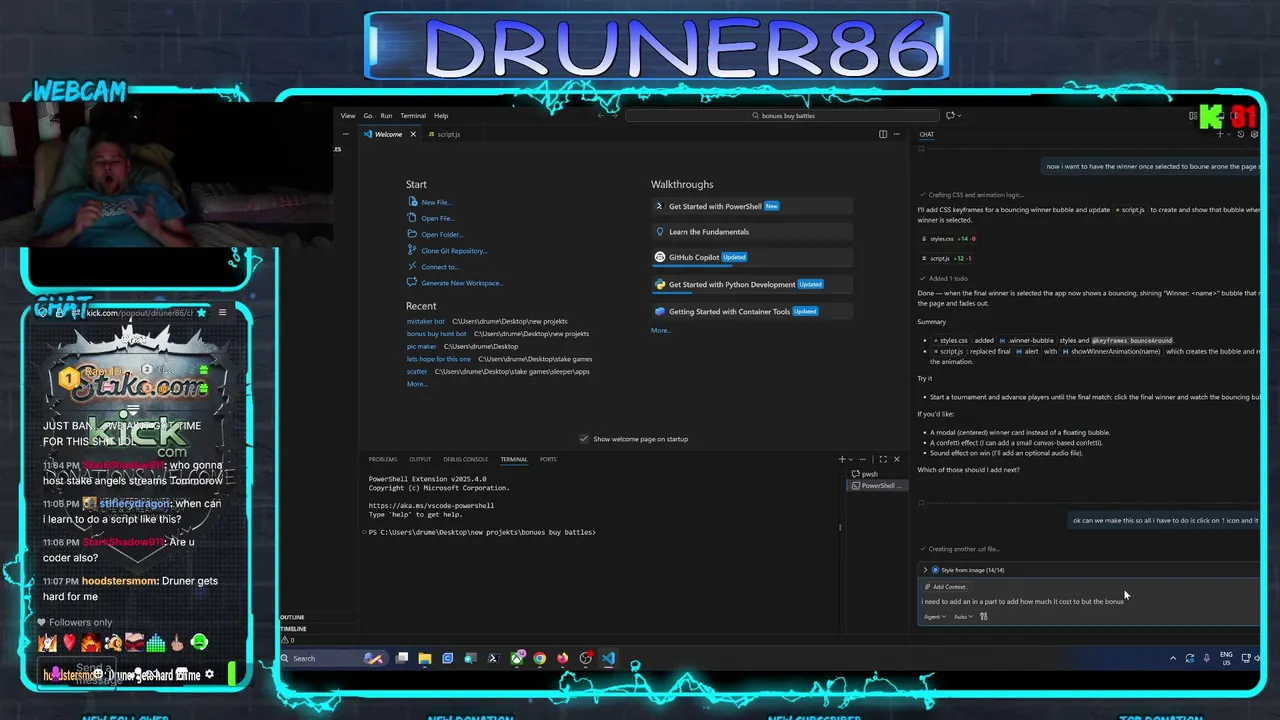
Task: Click the new terminal plus icon
Action: pyautogui.click(x=841, y=459)
